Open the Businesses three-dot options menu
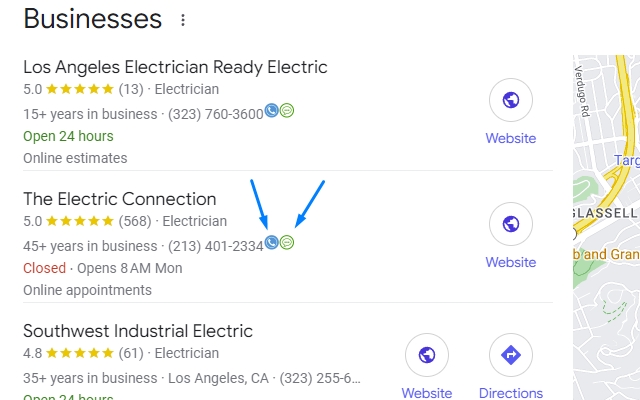Screen dimensions: 640x400 pyautogui.click(x=182, y=20)
